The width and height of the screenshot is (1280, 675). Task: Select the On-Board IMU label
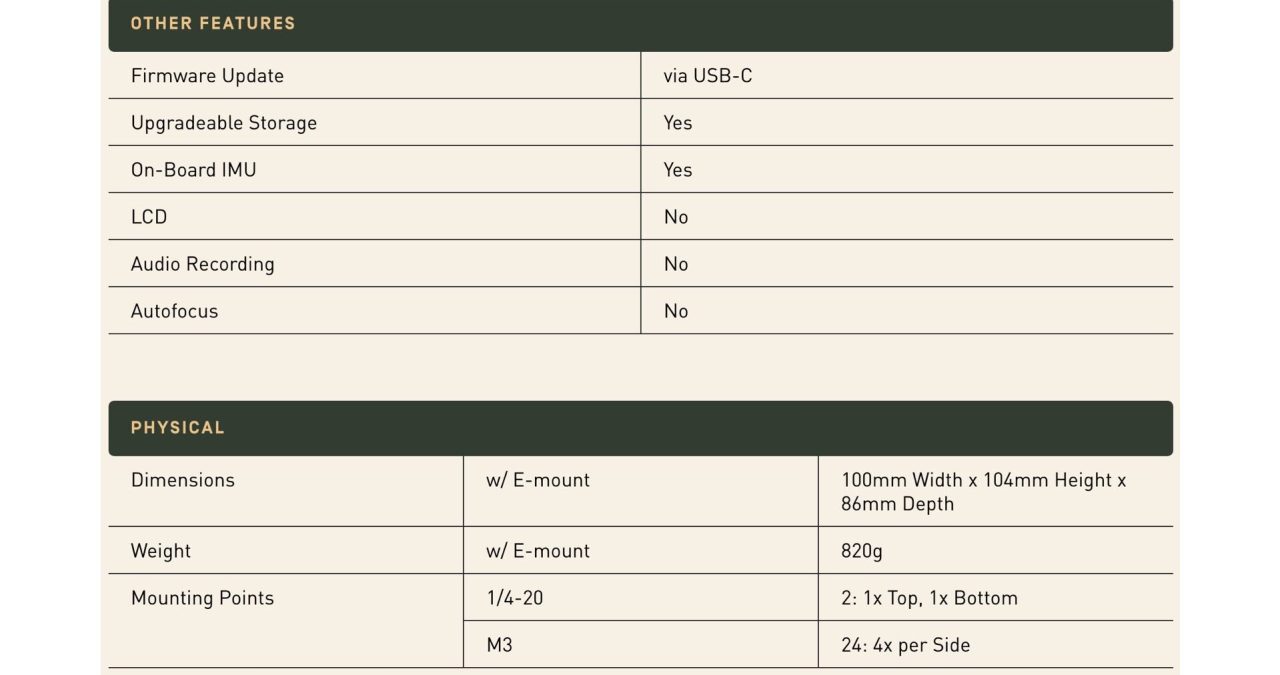[x=194, y=170]
